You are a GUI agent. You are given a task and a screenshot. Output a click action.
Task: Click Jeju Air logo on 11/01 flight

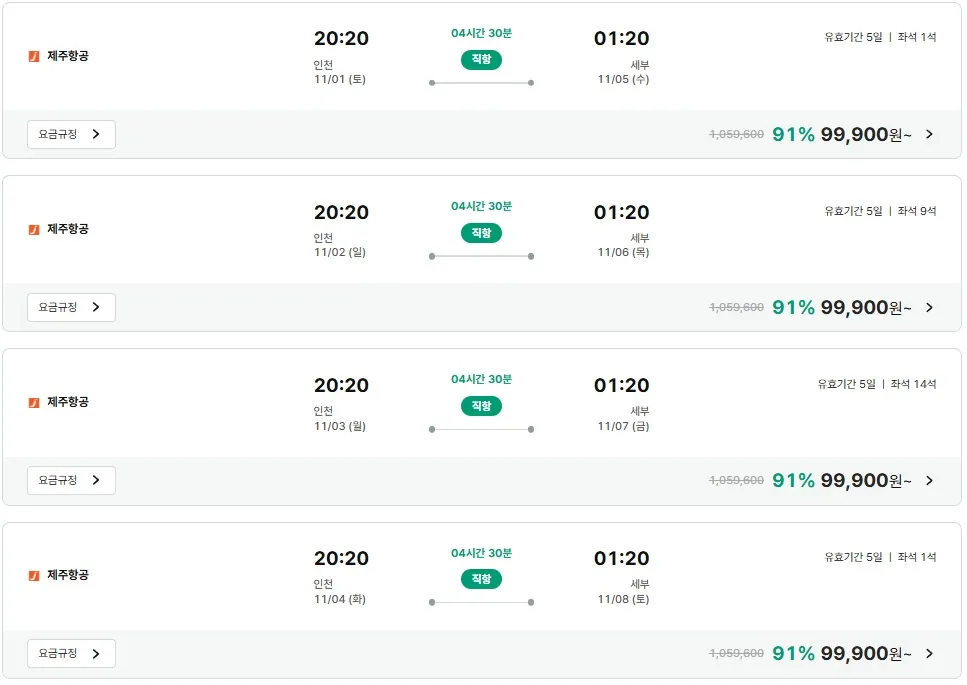[x=34, y=56]
